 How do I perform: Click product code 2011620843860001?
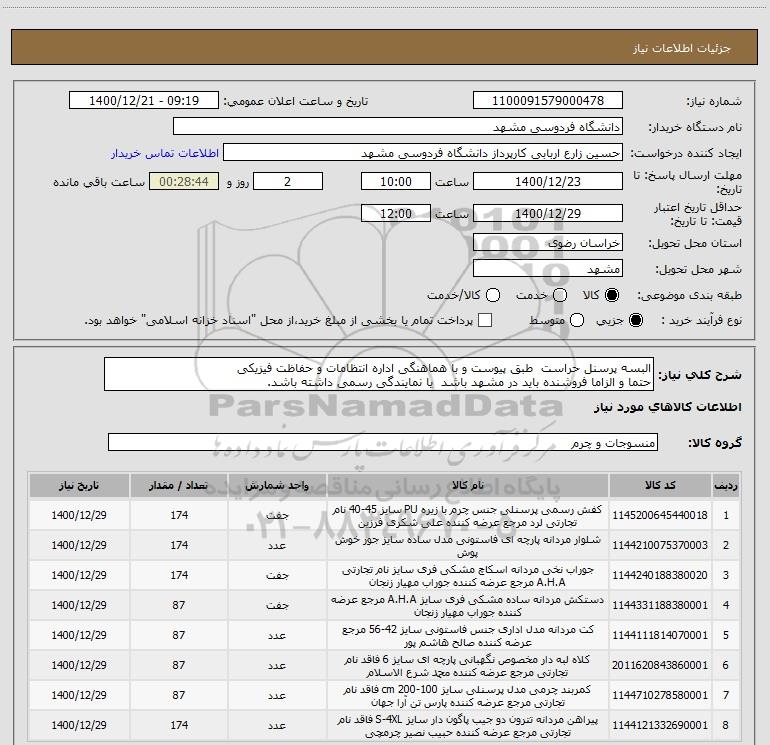(660, 665)
